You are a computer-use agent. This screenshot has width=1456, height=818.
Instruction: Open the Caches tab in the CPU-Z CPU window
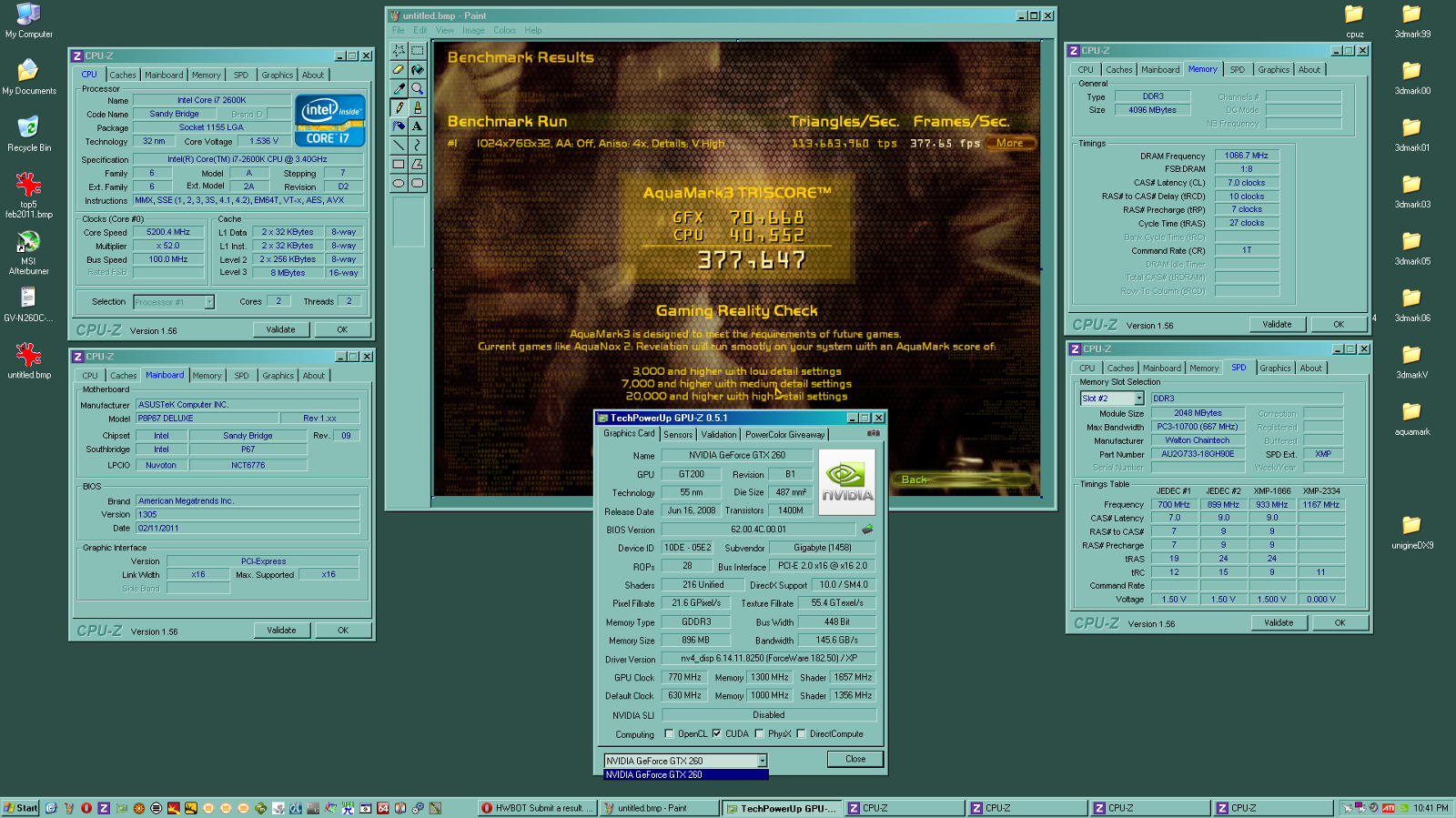point(123,76)
